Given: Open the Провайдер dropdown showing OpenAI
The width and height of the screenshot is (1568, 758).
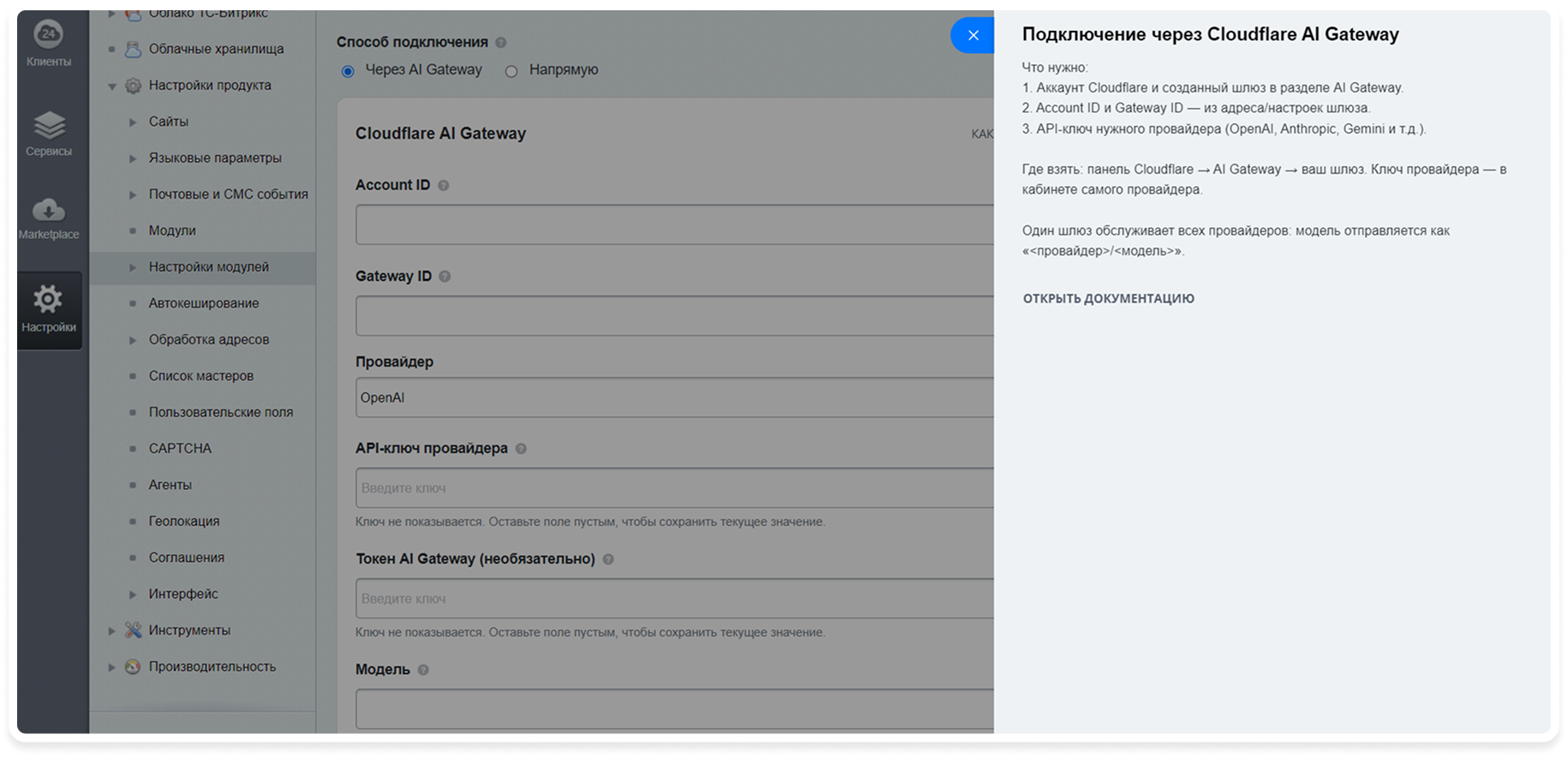Looking at the screenshot, I should point(675,397).
